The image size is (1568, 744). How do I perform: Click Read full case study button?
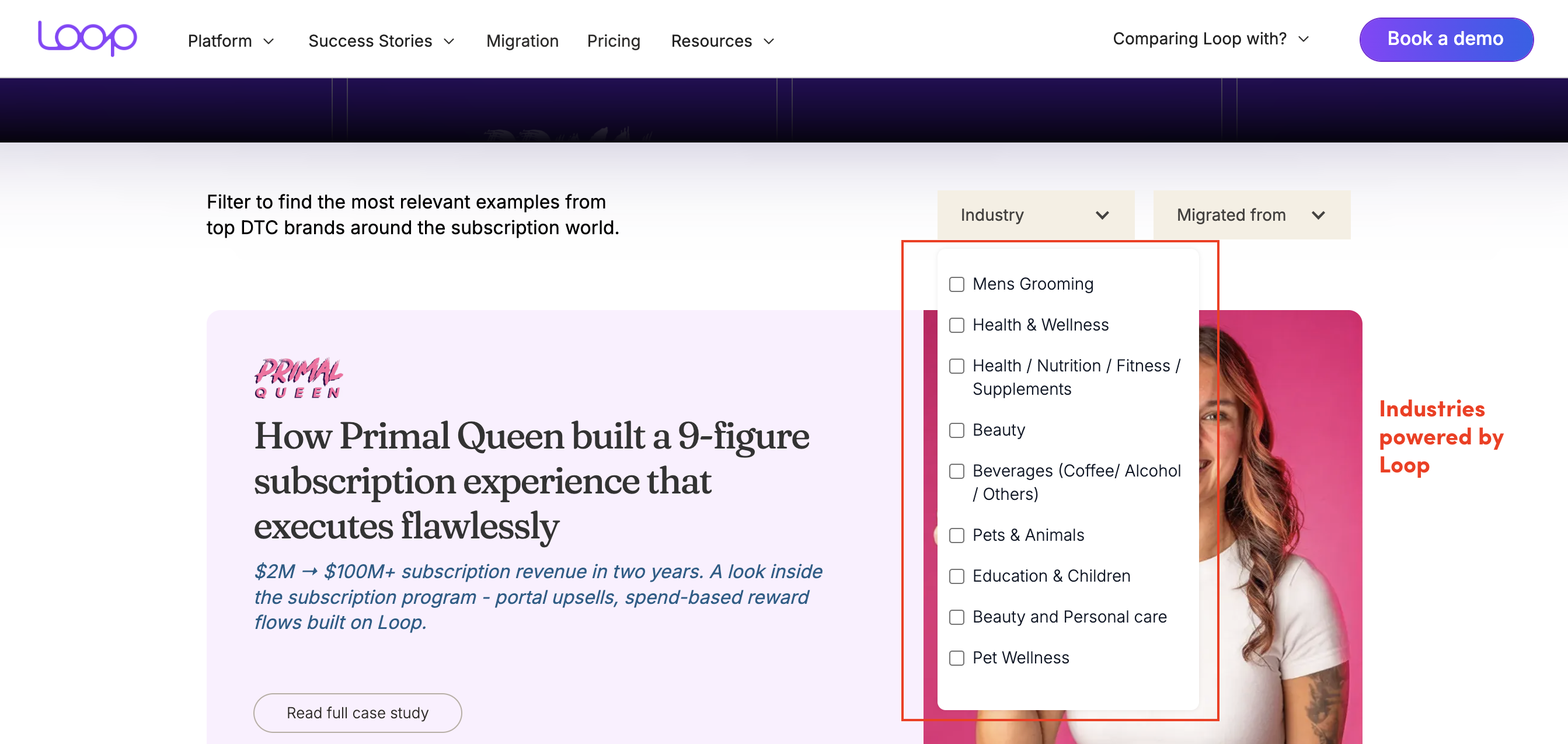point(357,712)
